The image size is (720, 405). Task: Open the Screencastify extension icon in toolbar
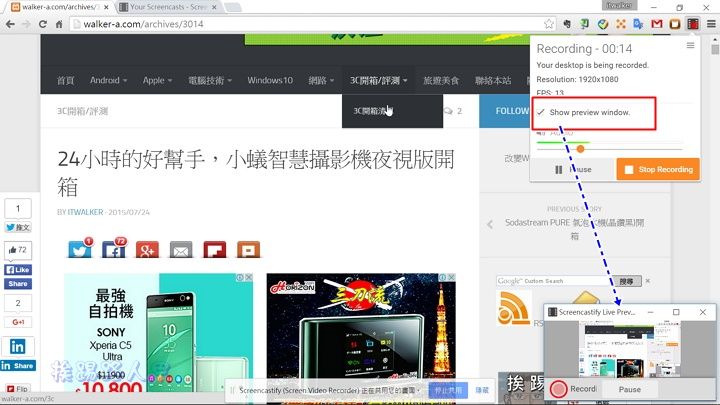click(x=693, y=24)
